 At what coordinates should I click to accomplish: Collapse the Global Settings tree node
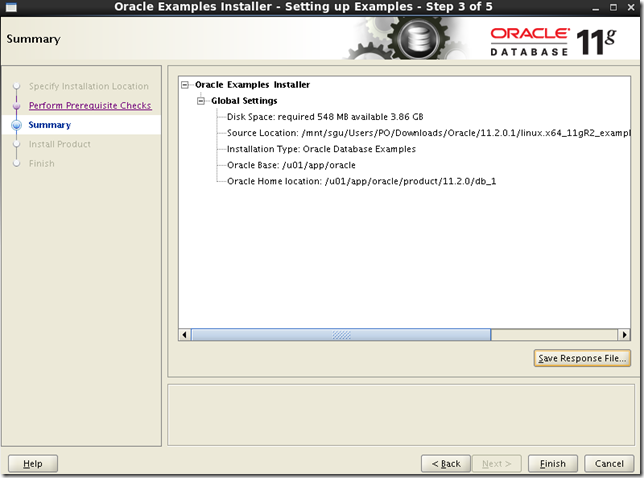click(201, 101)
